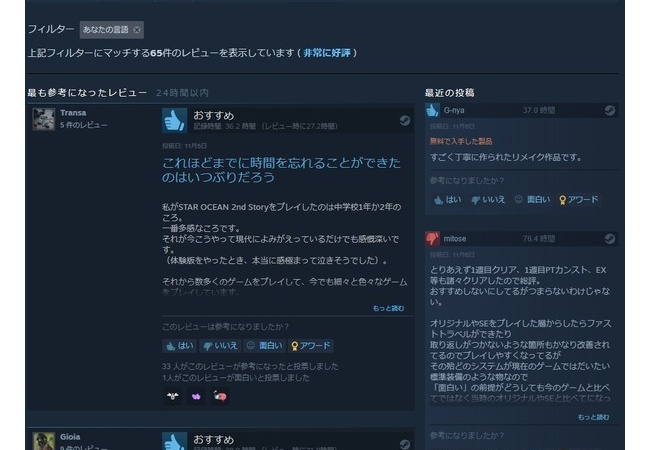Vote いいえ on G-nya's review
The image size is (650, 450).
click(x=488, y=200)
